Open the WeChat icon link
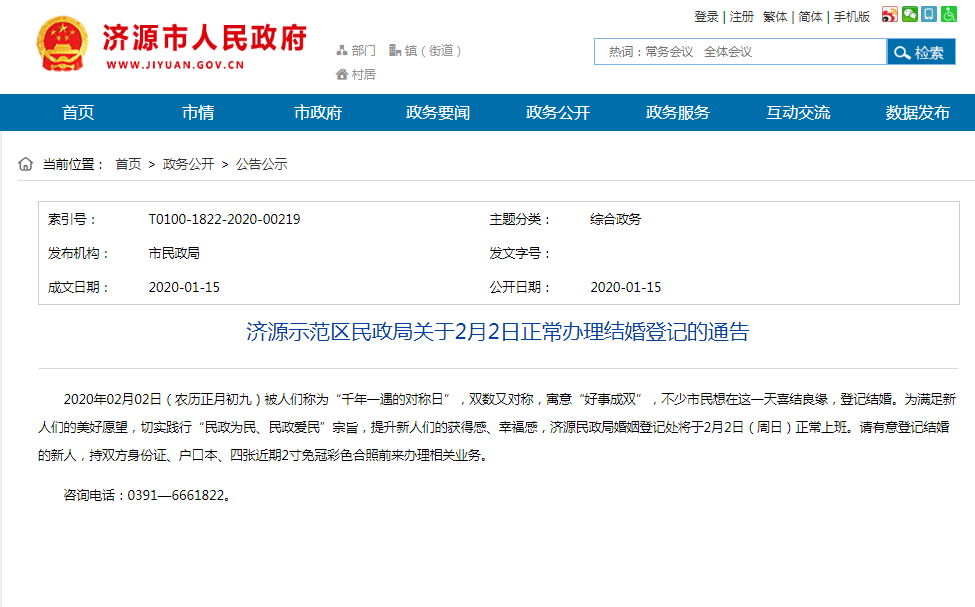This screenshot has width=975, height=607. point(910,15)
